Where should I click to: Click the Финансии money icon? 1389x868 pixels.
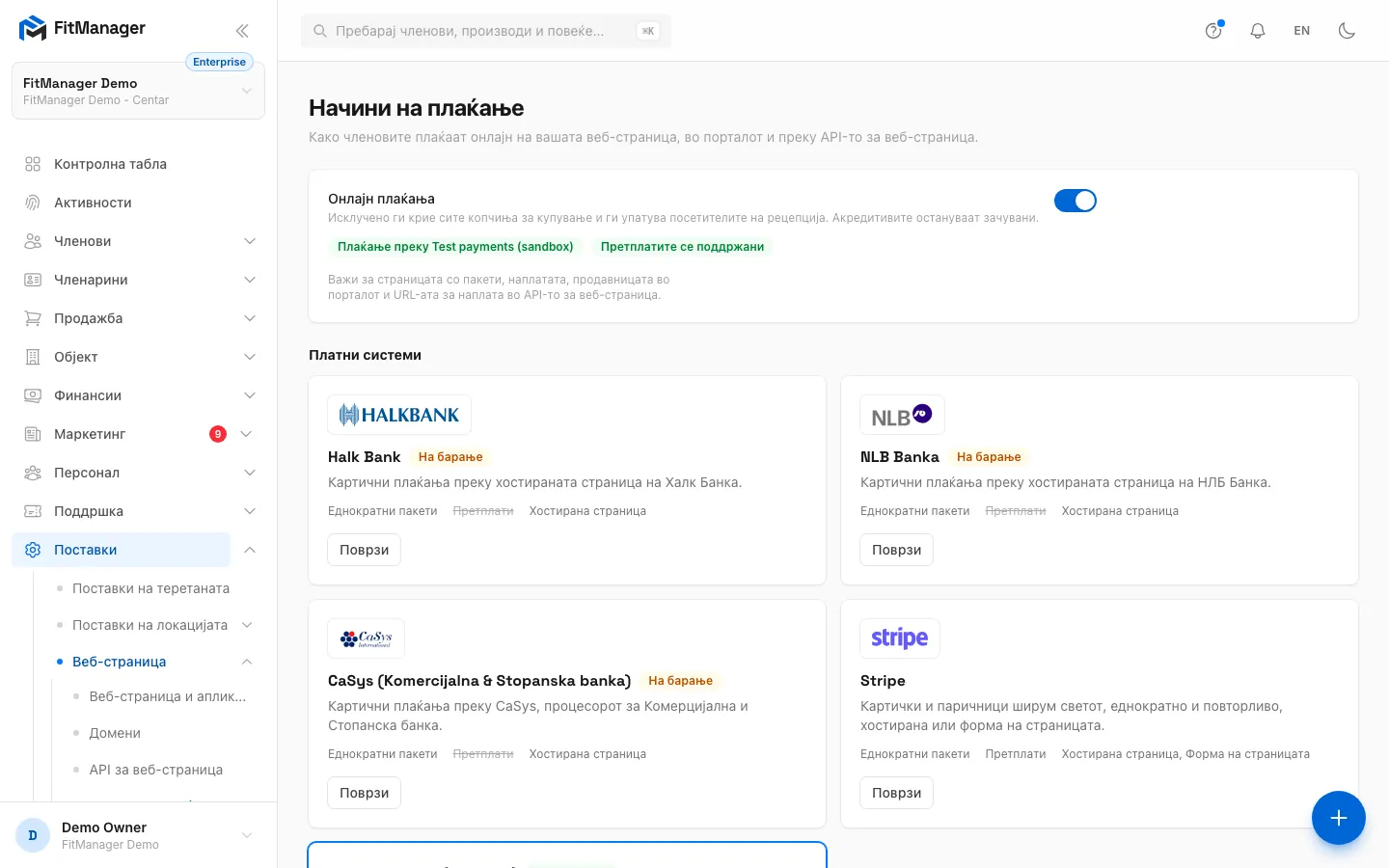pyautogui.click(x=33, y=395)
